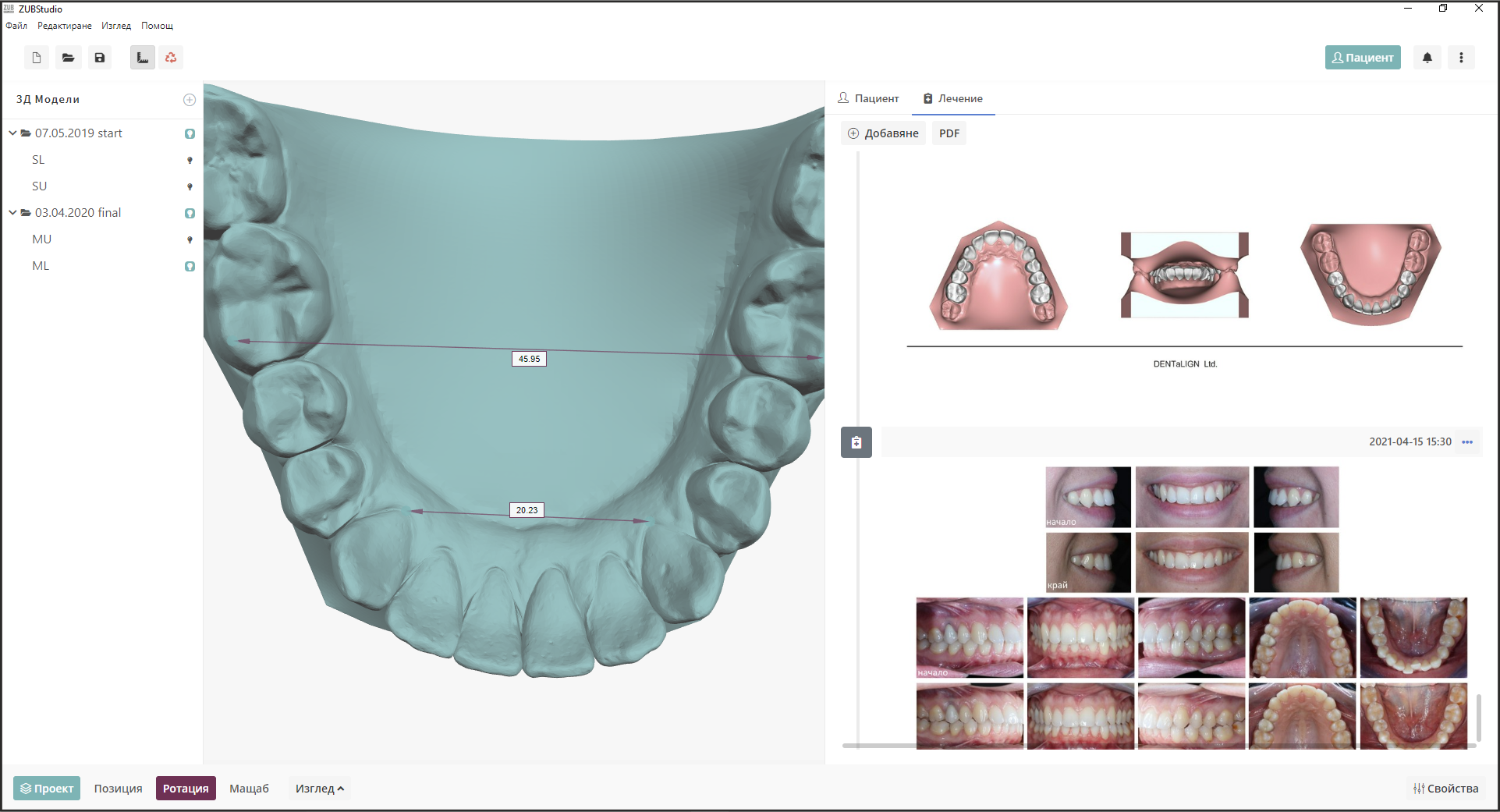Click the clipboard icon next to treatment entry
This screenshot has height=812, width=1500.
pyautogui.click(x=856, y=442)
